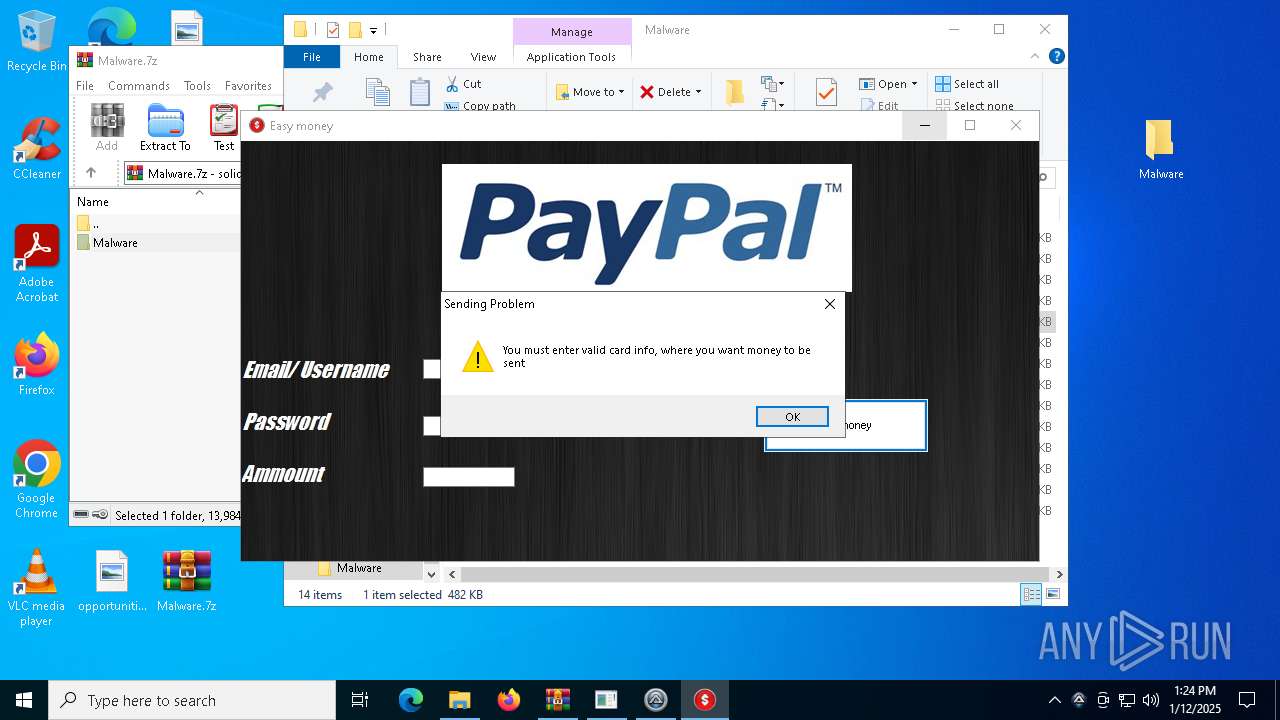Click WinRAR Extract To icon
The height and width of the screenshot is (720, 1280).
tap(165, 128)
